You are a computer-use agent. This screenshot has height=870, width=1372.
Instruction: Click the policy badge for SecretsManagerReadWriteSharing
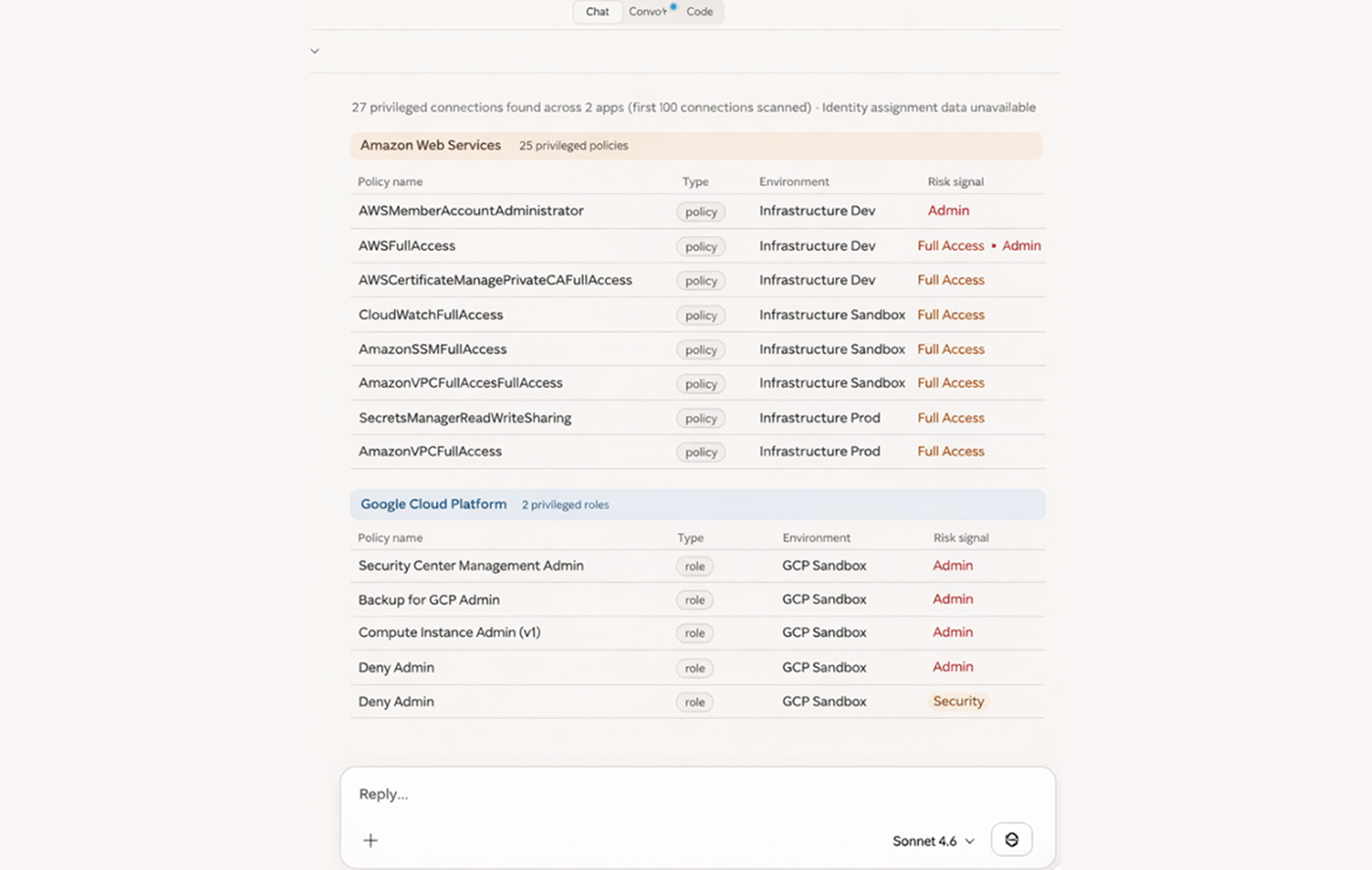point(701,418)
